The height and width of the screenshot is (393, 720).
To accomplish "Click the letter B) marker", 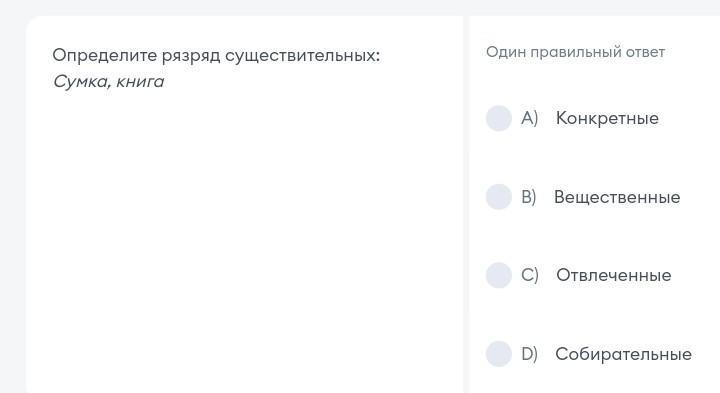I will [529, 197].
